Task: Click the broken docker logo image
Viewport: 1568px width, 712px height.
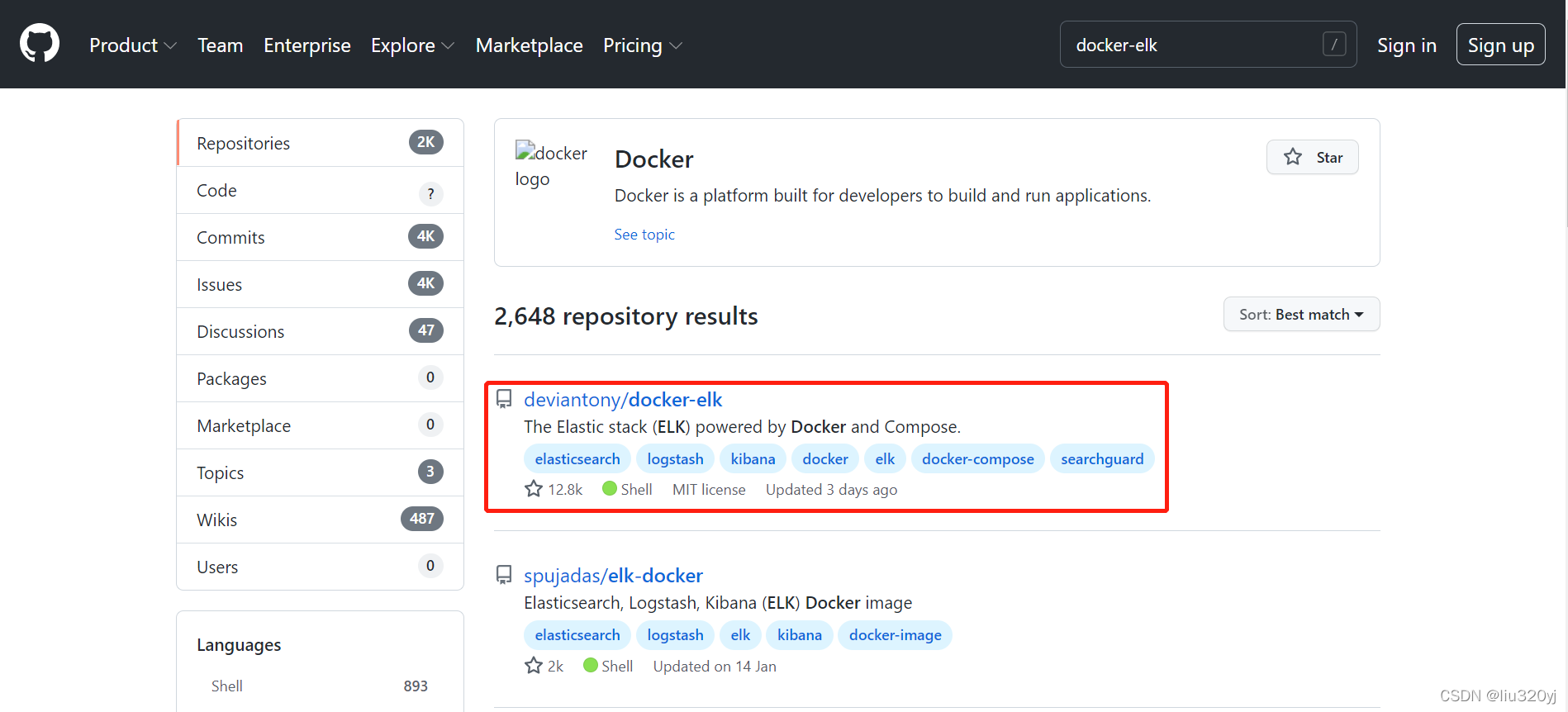Action: tap(551, 165)
